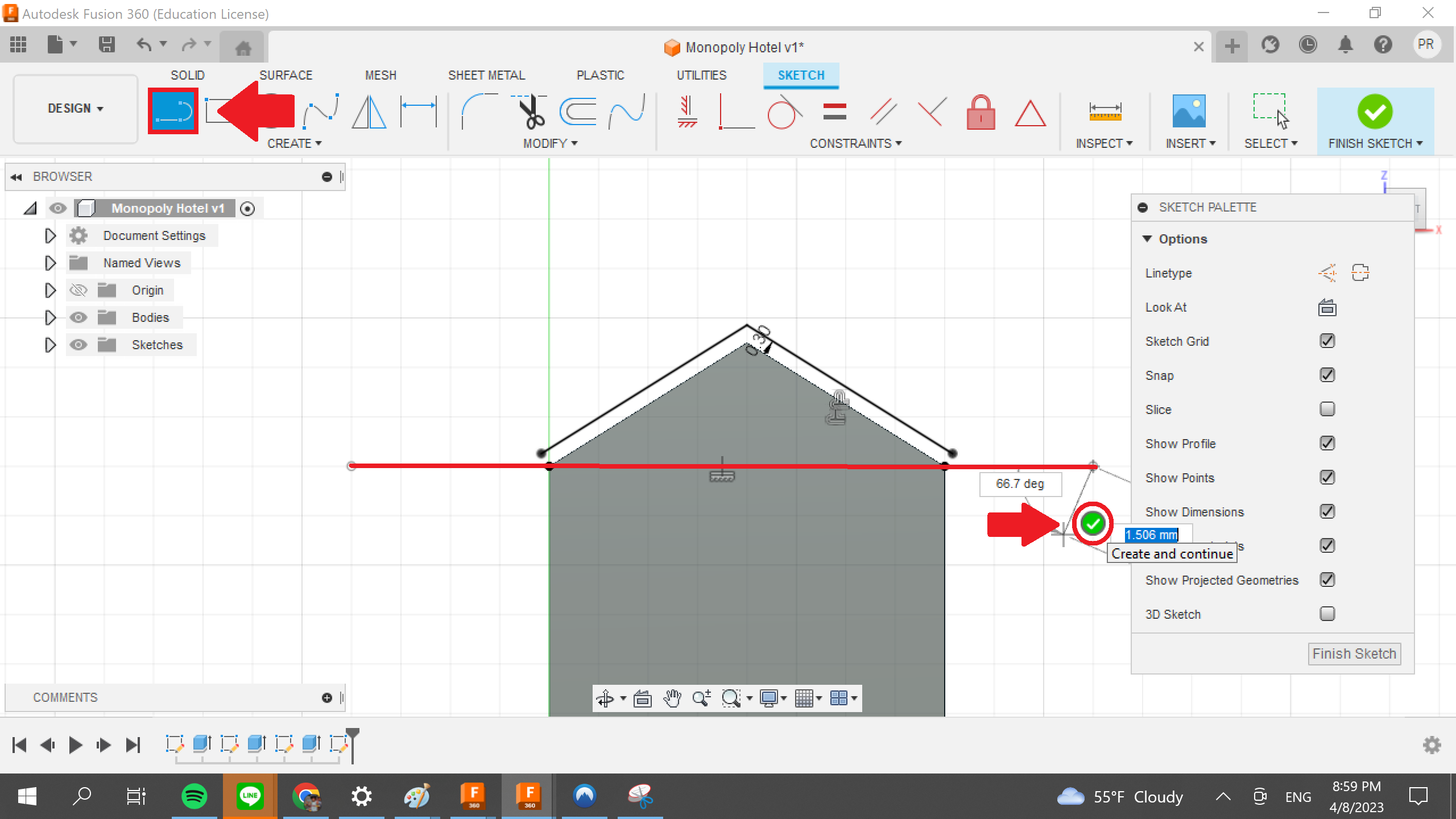Click the Fix/UnFix lock constraint icon
This screenshot has height=819, width=1456.
[981, 113]
